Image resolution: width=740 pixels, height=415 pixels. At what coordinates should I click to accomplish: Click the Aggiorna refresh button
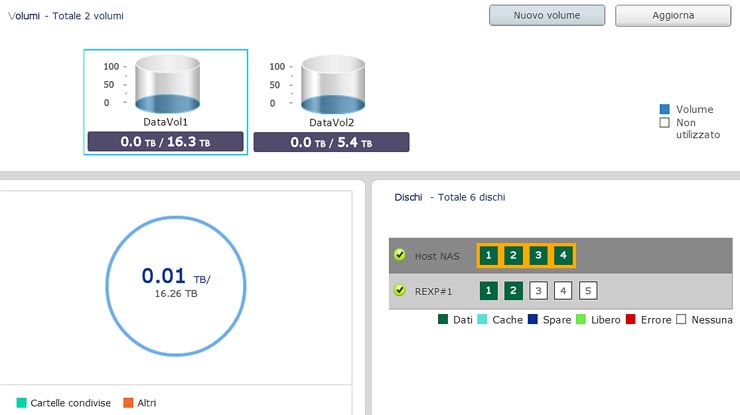coord(673,16)
